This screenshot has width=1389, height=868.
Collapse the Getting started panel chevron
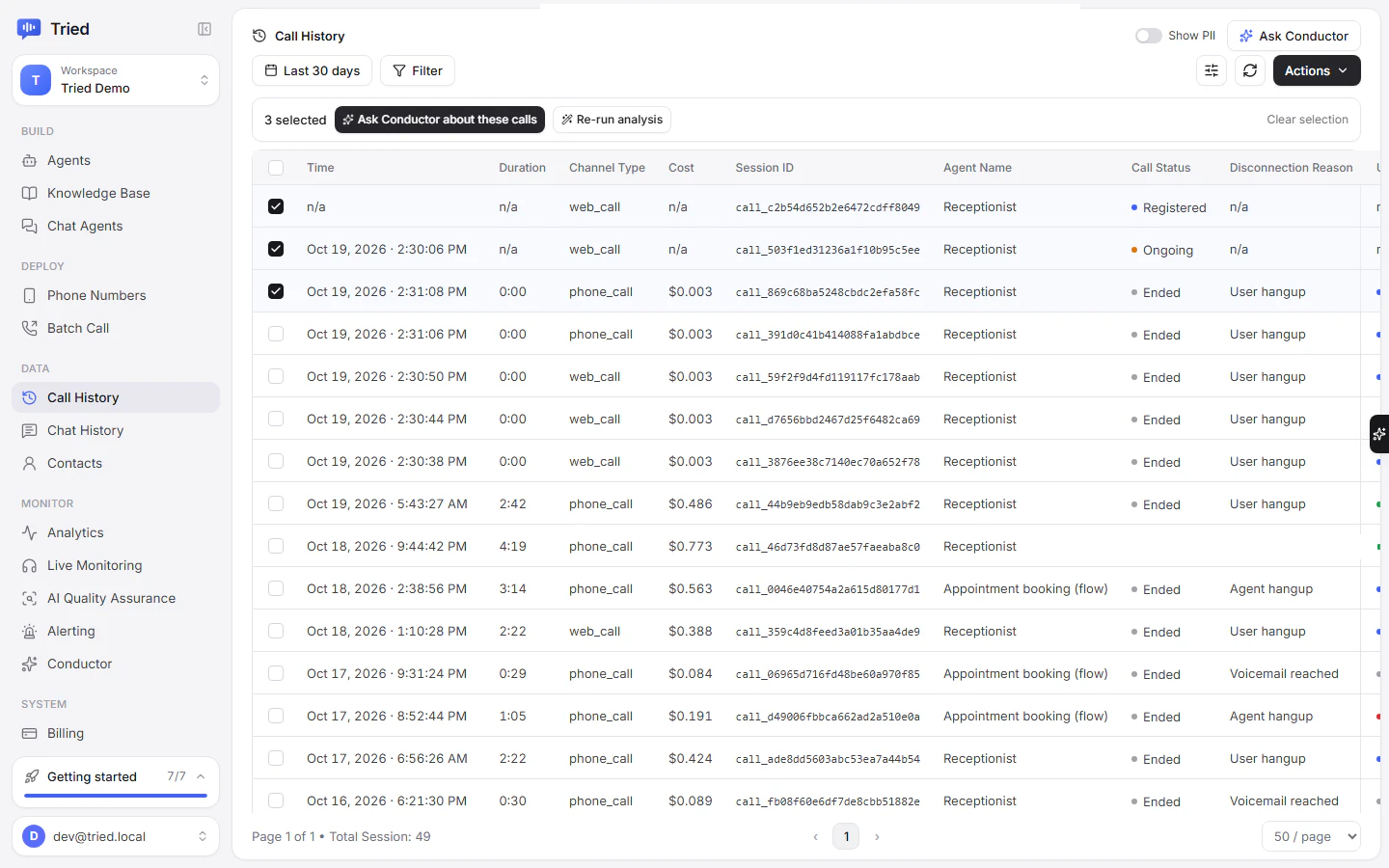[x=201, y=776]
